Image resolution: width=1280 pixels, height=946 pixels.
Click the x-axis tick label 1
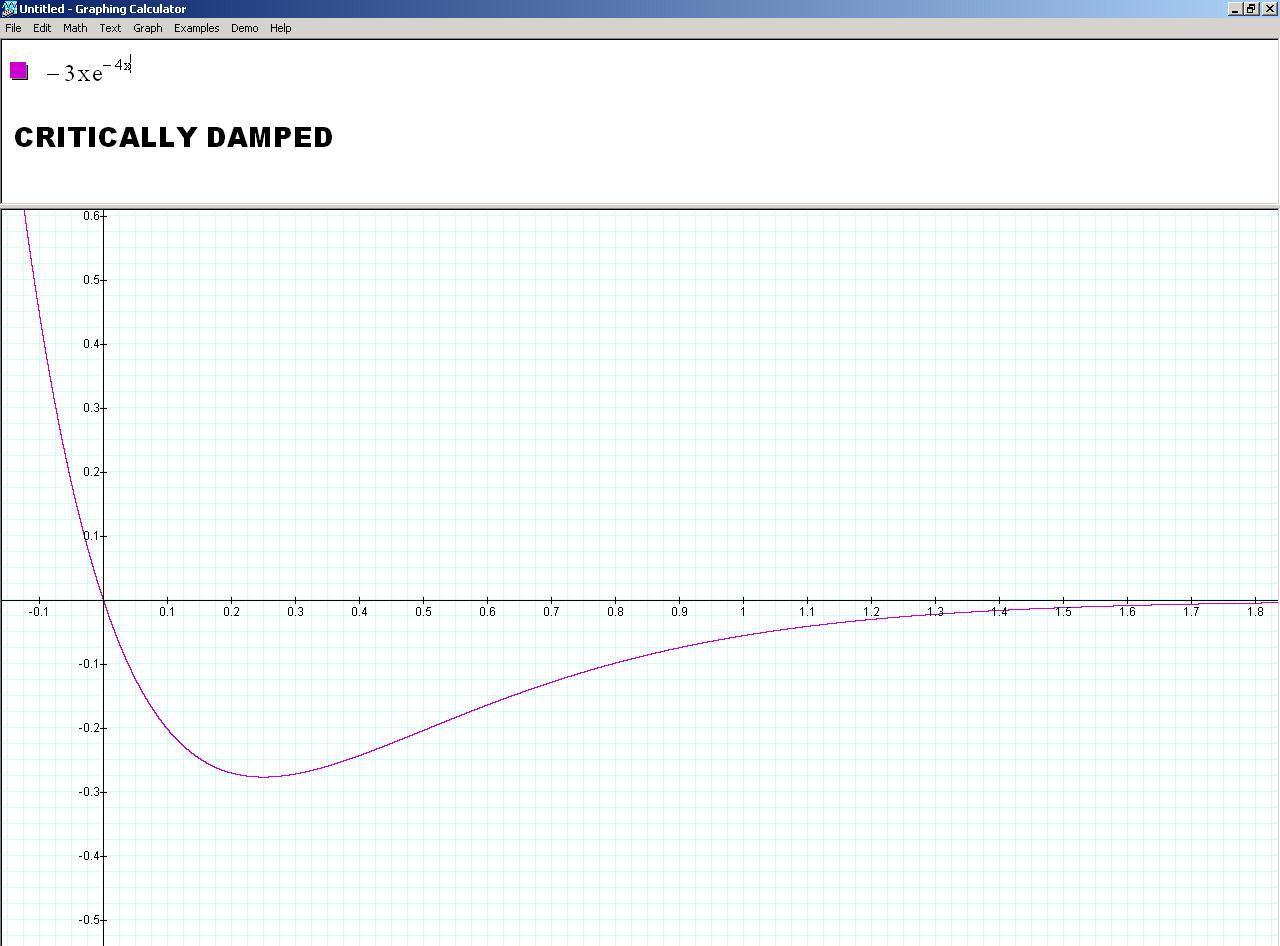[743, 612]
